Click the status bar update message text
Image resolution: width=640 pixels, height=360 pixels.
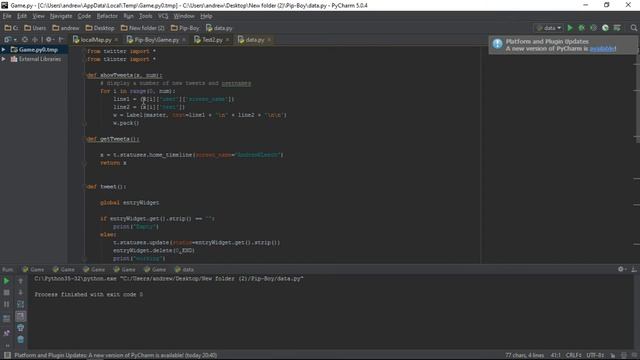point(116,355)
